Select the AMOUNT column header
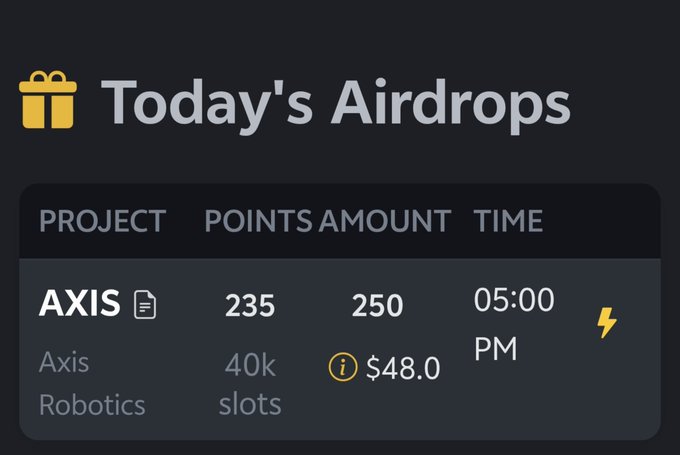Screen dimensions: 680x455 [x=385, y=221]
